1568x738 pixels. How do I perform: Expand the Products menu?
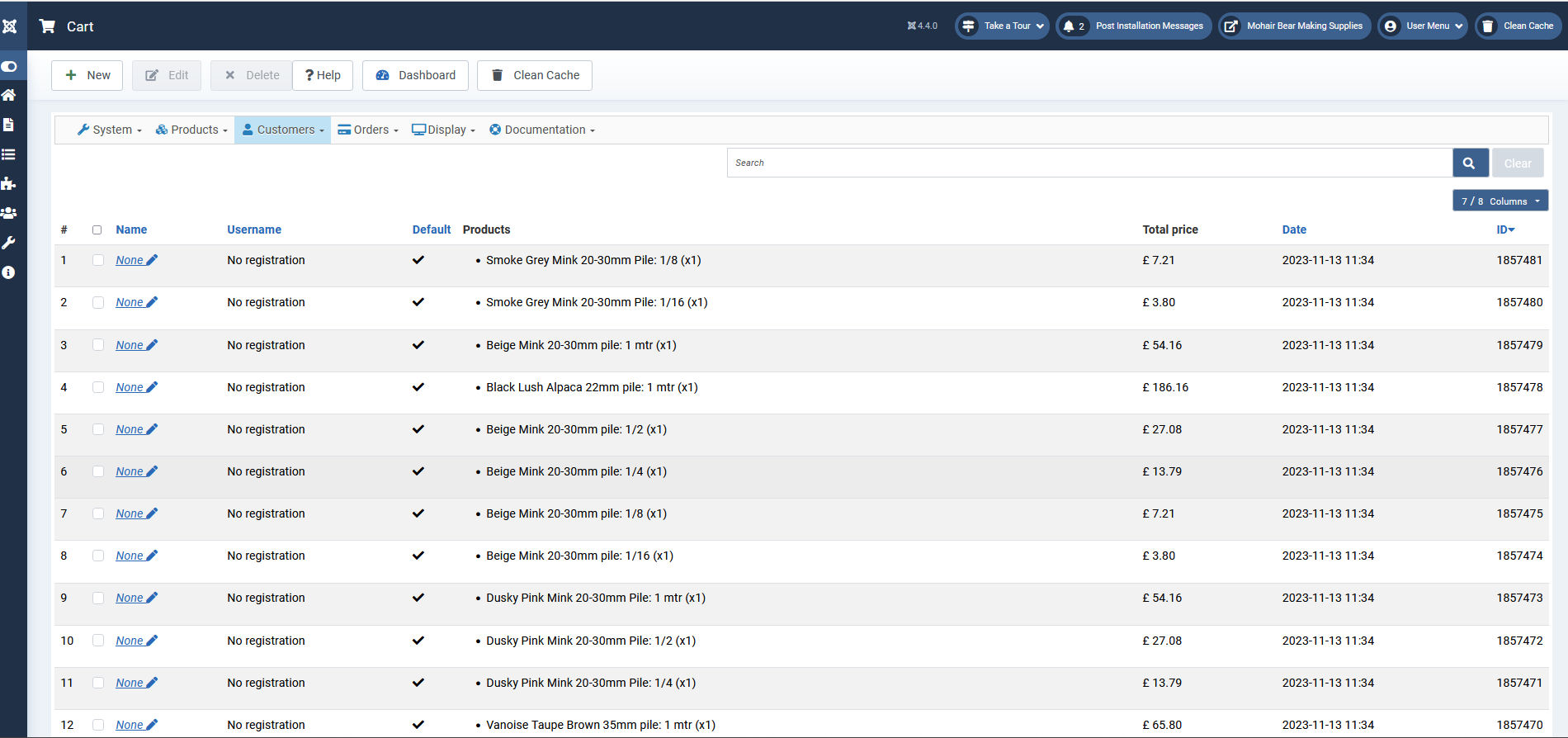(191, 130)
